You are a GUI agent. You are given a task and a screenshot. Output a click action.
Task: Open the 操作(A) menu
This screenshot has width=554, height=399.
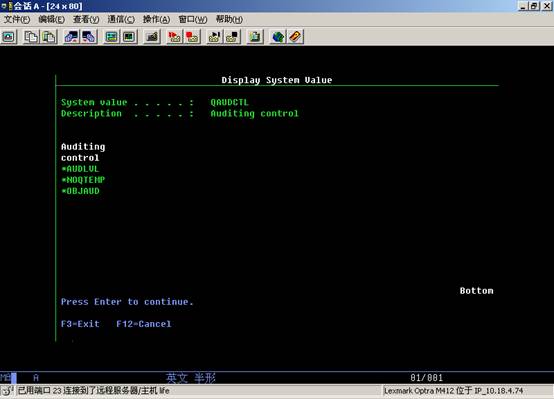pyautogui.click(x=157, y=19)
